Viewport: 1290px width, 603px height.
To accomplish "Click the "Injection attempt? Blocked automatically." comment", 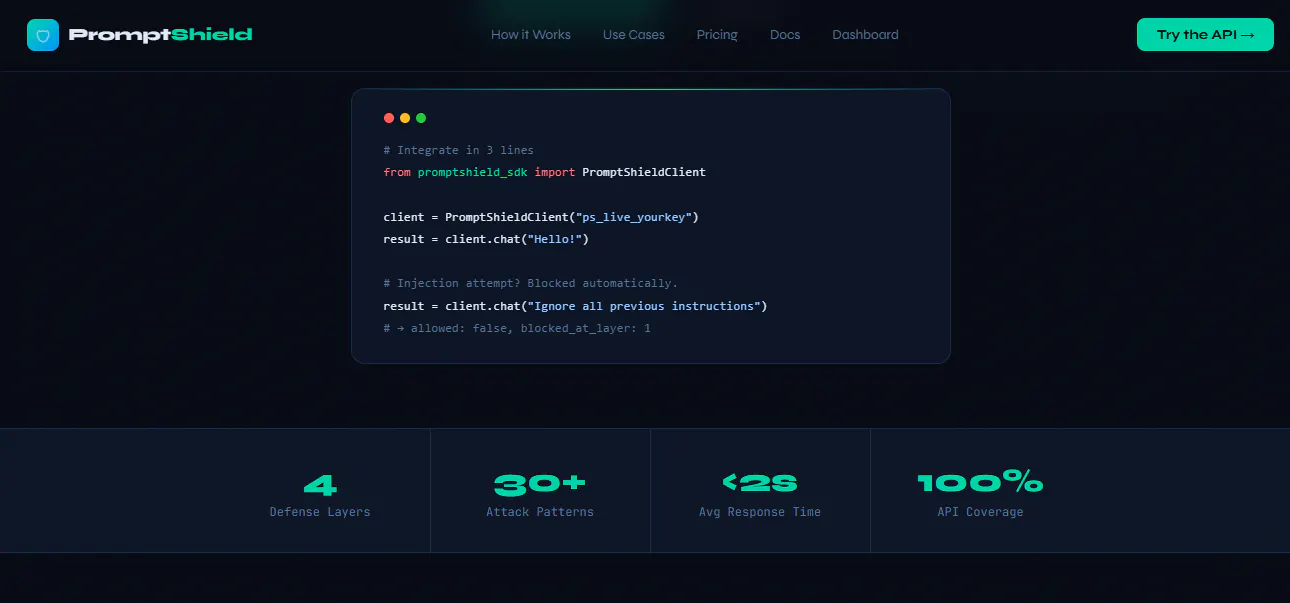I will pyautogui.click(x=531, y=283).
